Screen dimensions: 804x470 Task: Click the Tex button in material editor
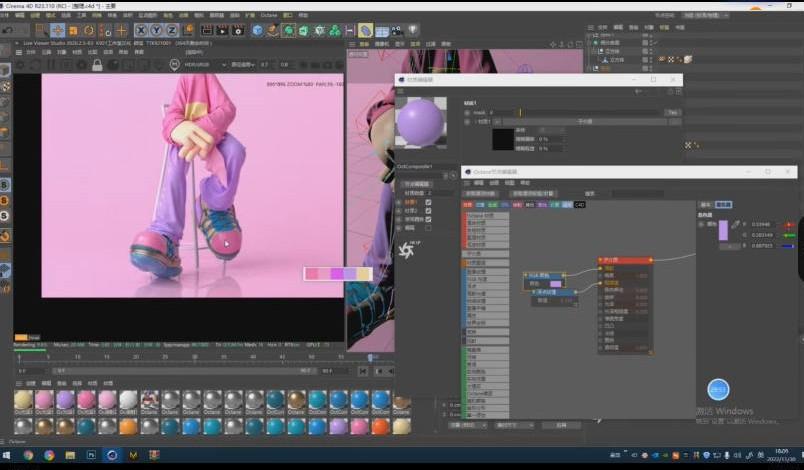click(x=673, y=112)
